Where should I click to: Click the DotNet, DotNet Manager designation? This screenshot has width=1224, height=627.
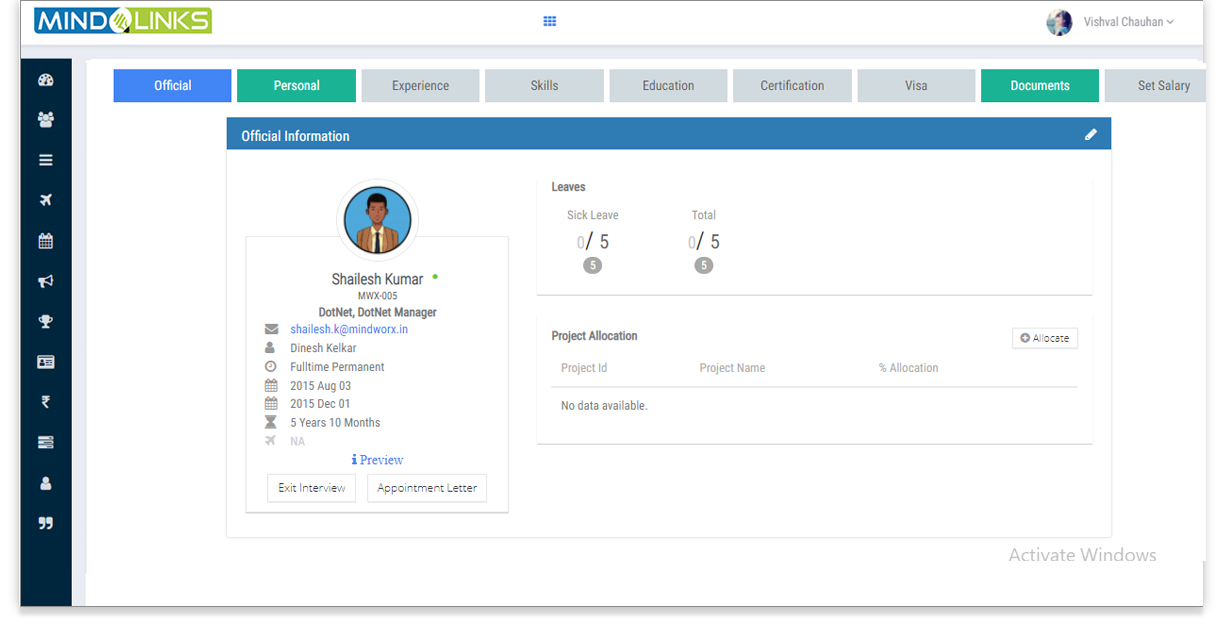(378, 312)
